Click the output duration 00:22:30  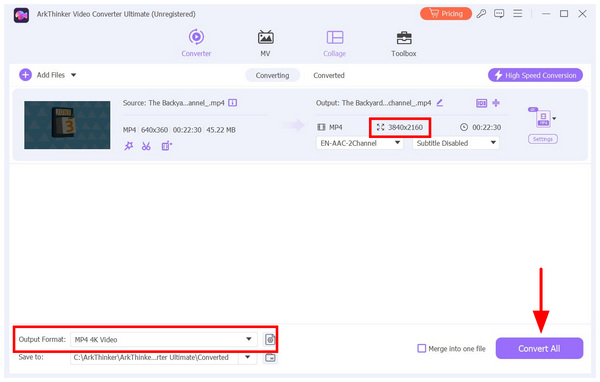pyautogui.click(x=486, y=127)
